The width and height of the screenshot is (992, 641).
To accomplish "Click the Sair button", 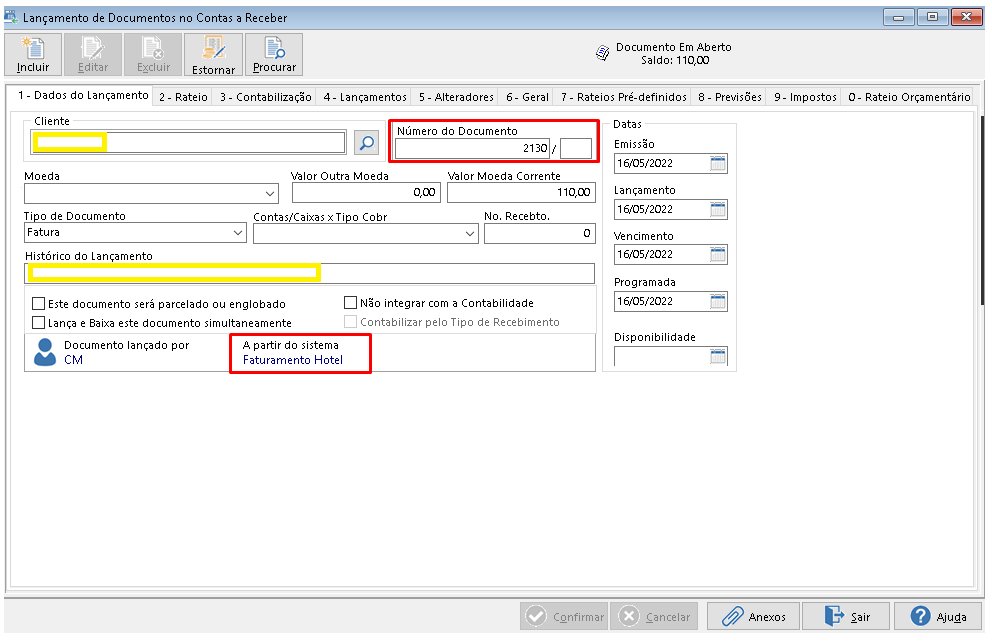I will (846, 616).
